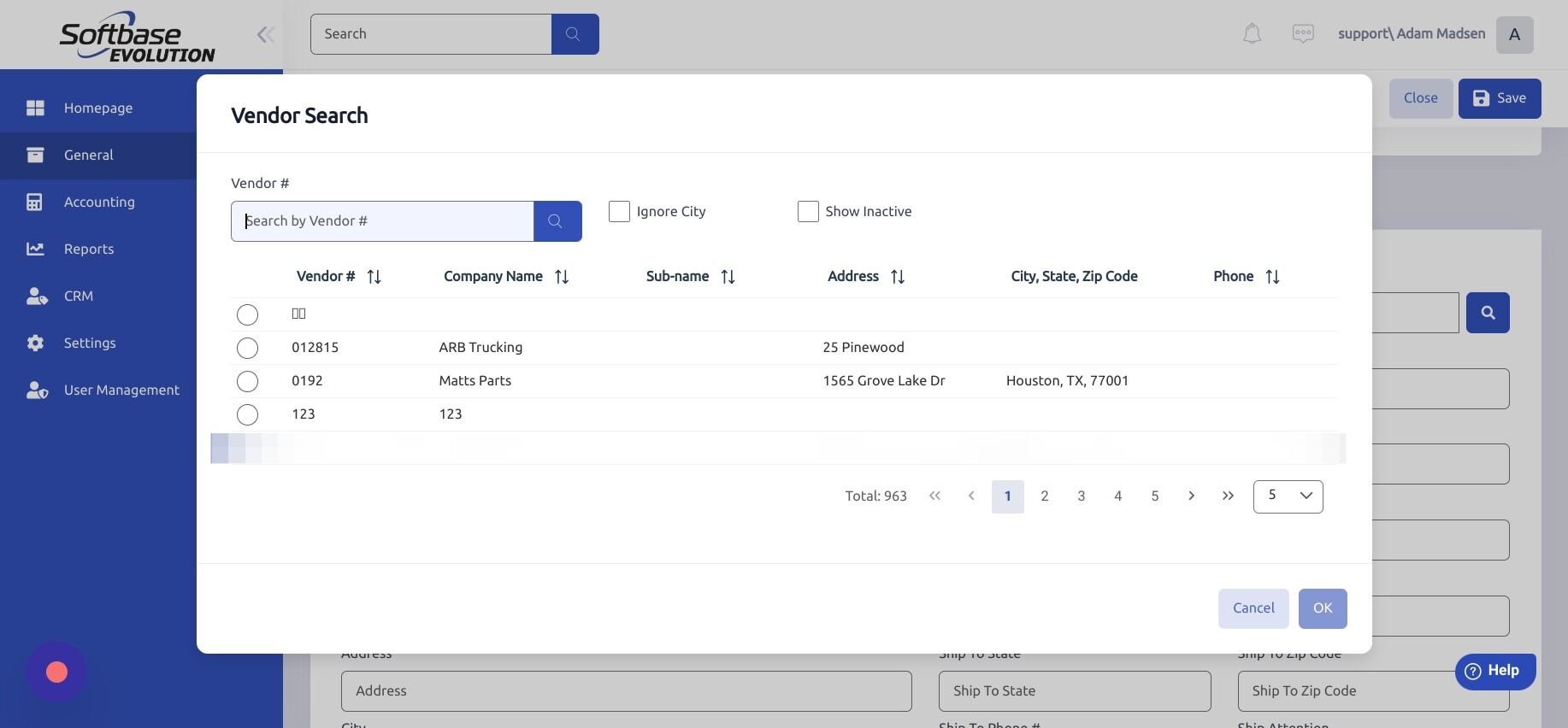This screenshot has height=728, width=1568.
Task: Select radio button for vendor 0192
Action: click(247, 381)
